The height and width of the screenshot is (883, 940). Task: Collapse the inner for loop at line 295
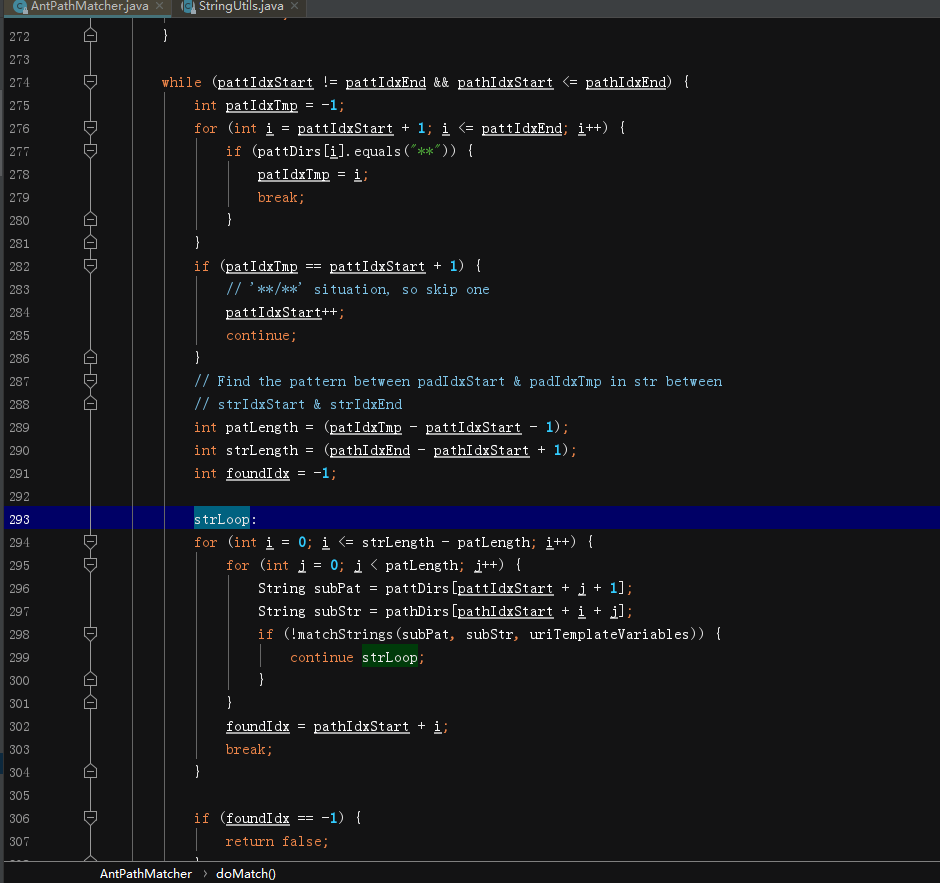point(91,565)
